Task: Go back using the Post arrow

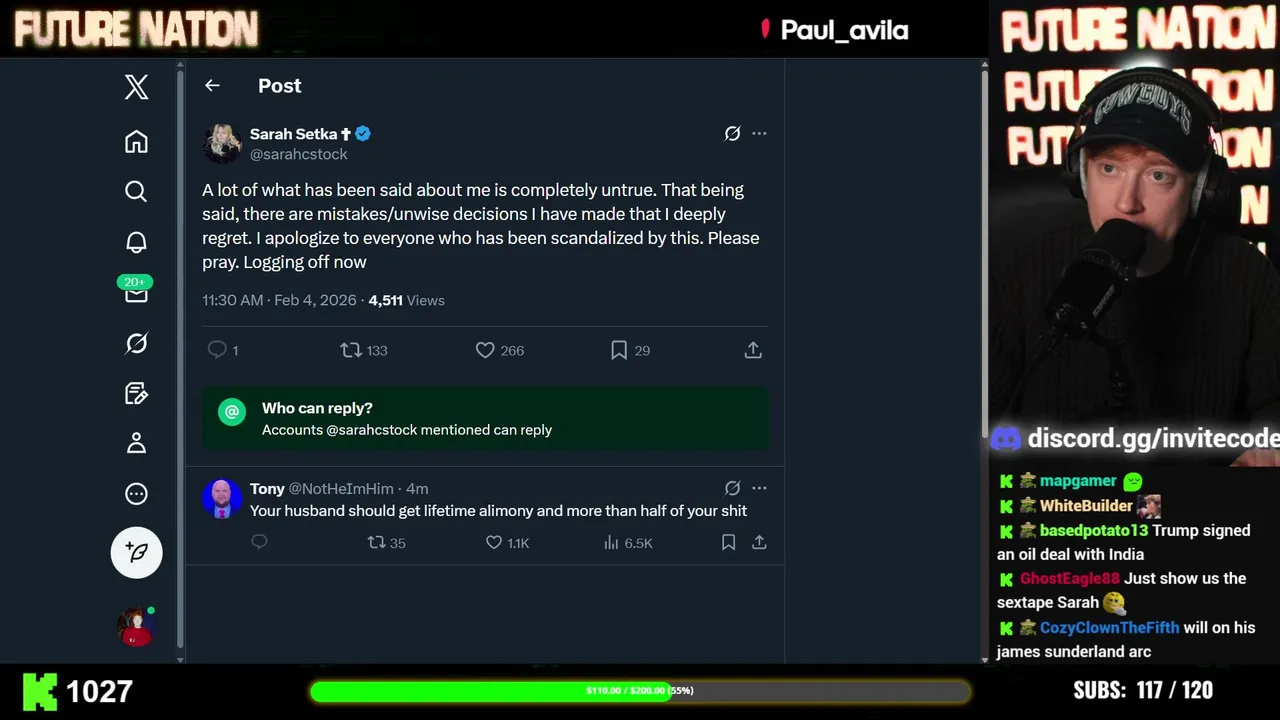Action: coord(212,86)
